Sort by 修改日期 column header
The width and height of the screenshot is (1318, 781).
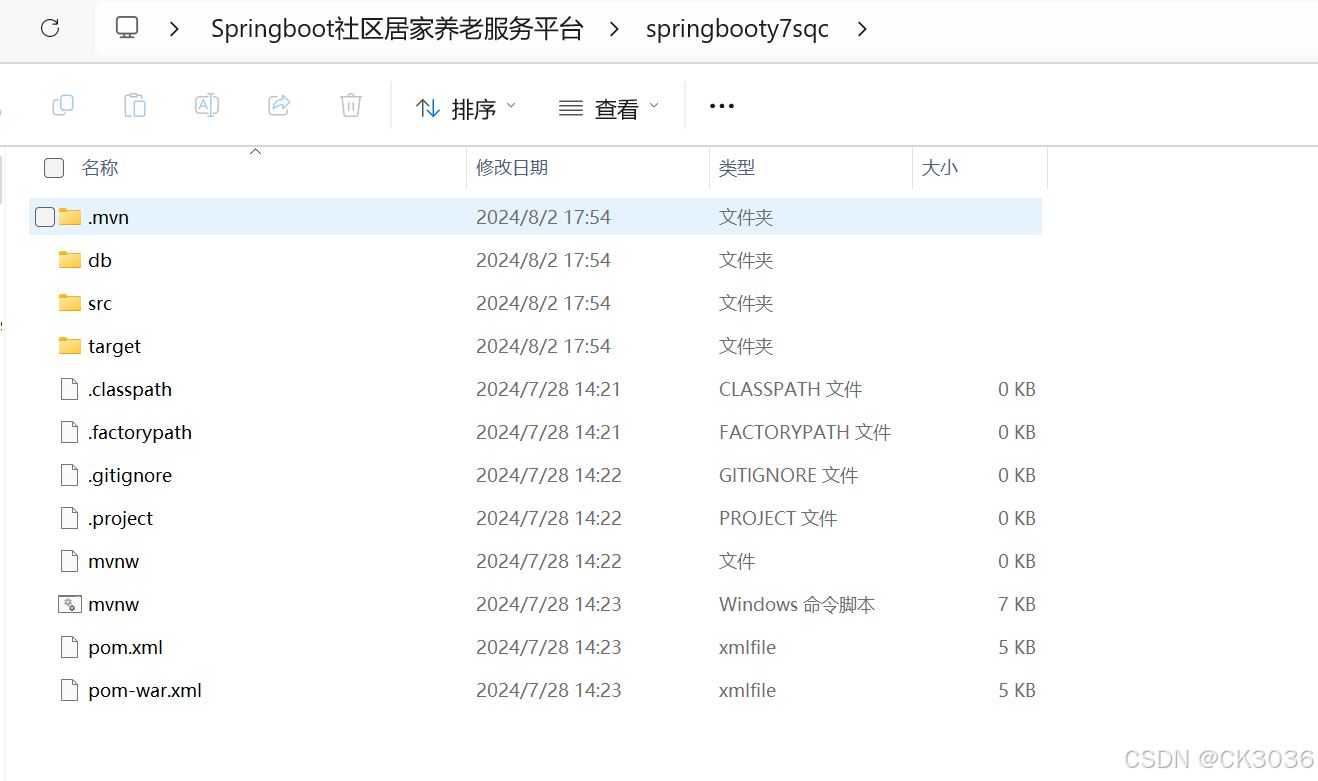512,168
